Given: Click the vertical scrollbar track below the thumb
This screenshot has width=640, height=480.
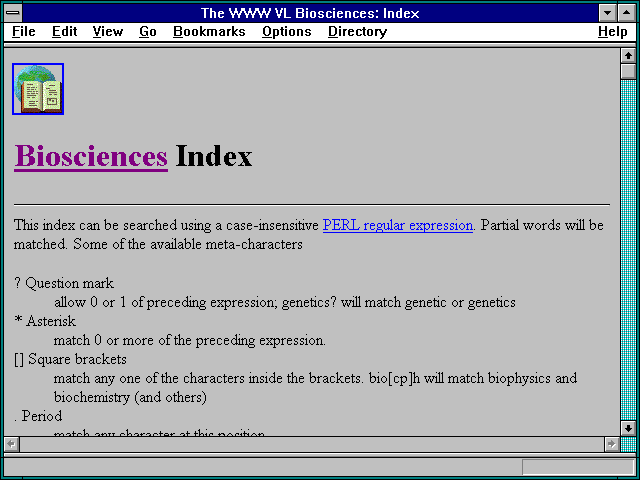Looking at the screenshot, I should tap(628, 250).
